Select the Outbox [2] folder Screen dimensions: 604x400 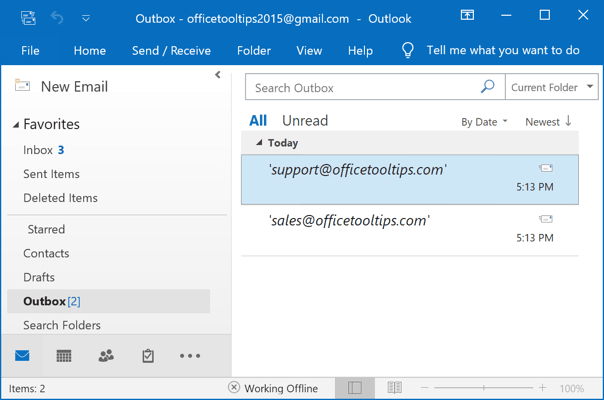click(109, 301)
